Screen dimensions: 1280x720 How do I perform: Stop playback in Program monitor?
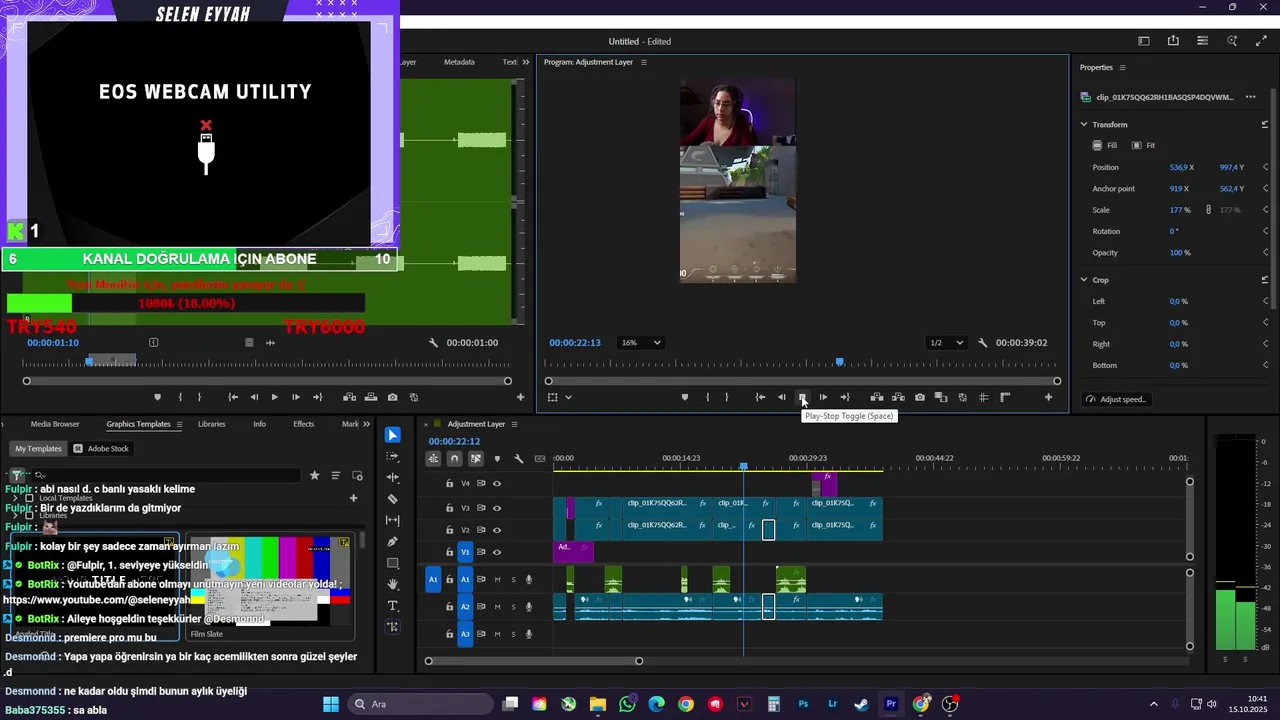point(802,397)
